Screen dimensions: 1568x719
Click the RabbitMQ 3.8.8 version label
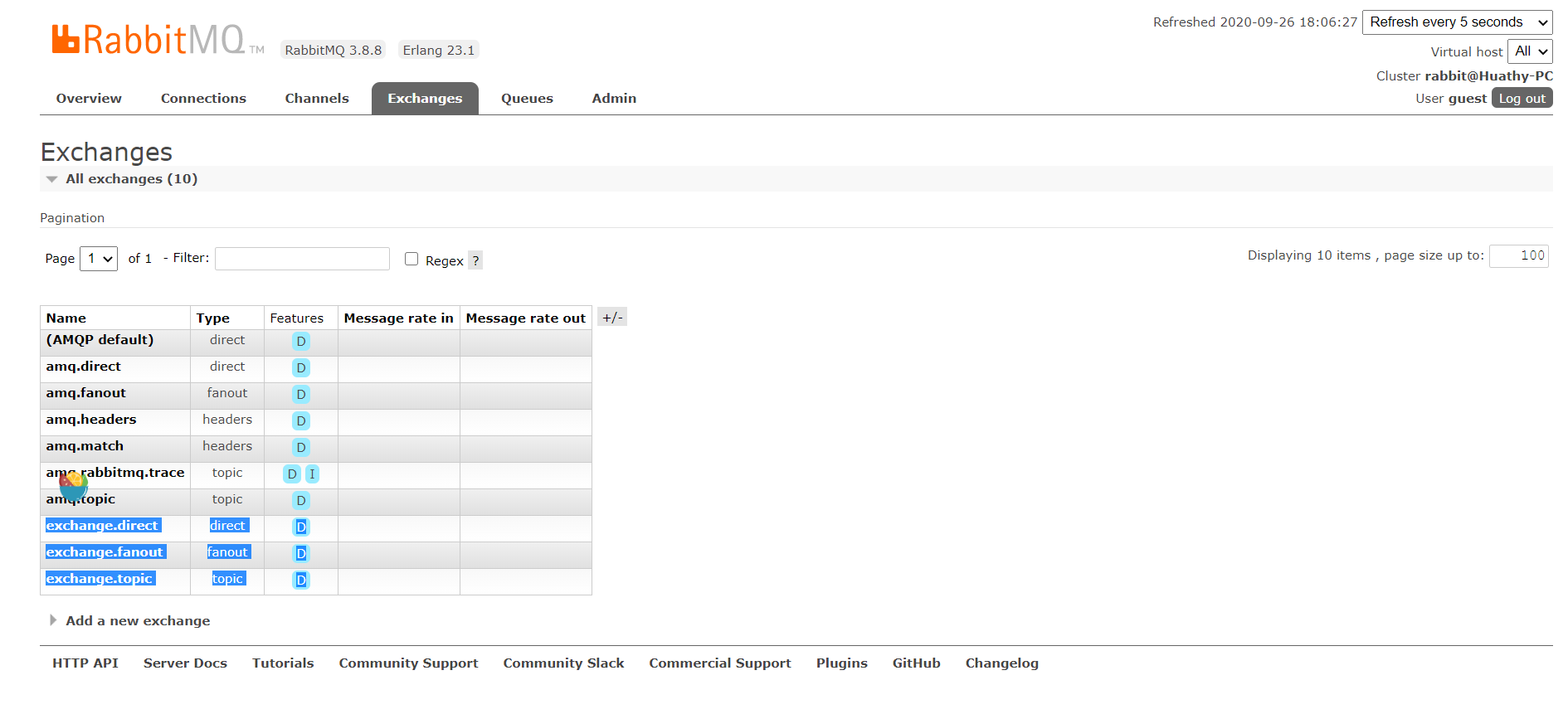(334, 50)
